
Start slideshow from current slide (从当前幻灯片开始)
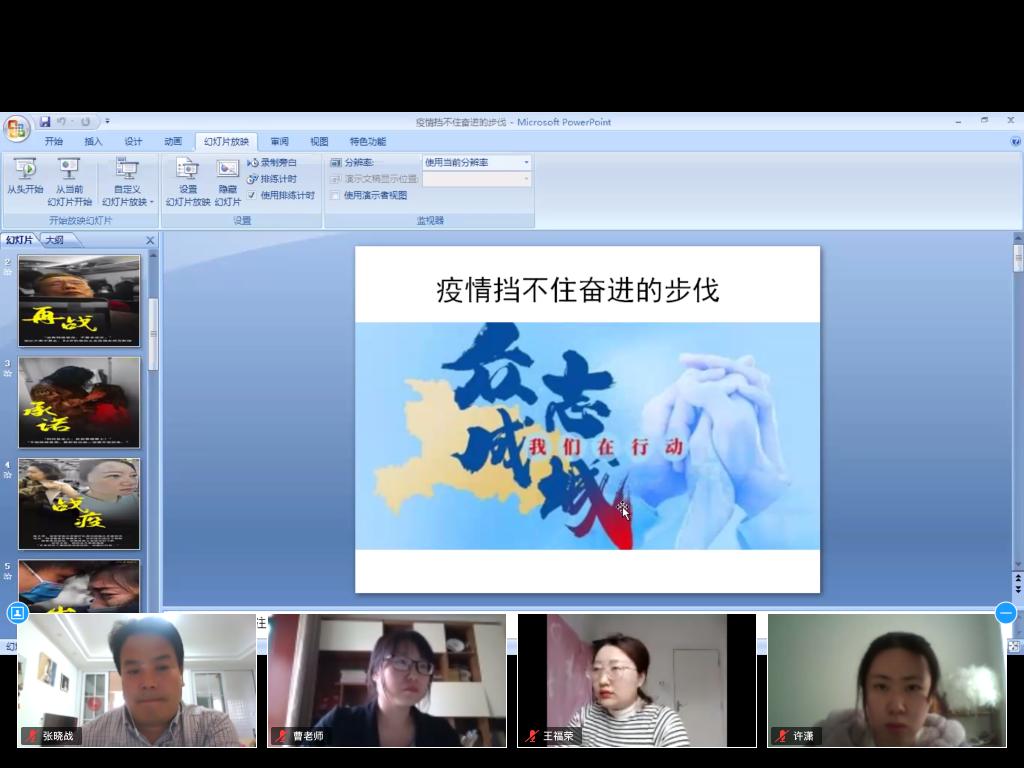pos(69,176)
